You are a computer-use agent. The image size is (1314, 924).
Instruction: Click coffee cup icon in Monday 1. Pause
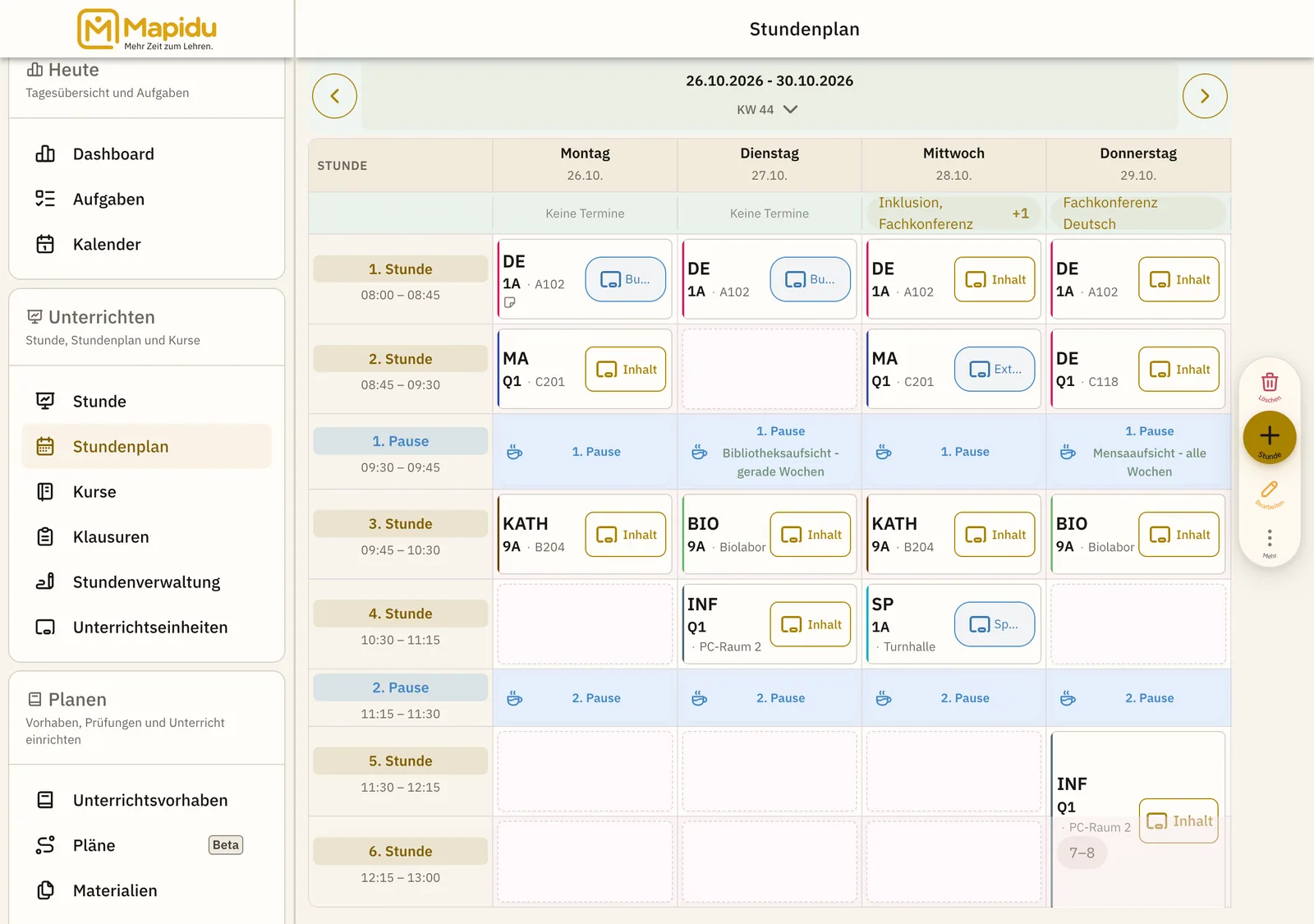(515, 452)
